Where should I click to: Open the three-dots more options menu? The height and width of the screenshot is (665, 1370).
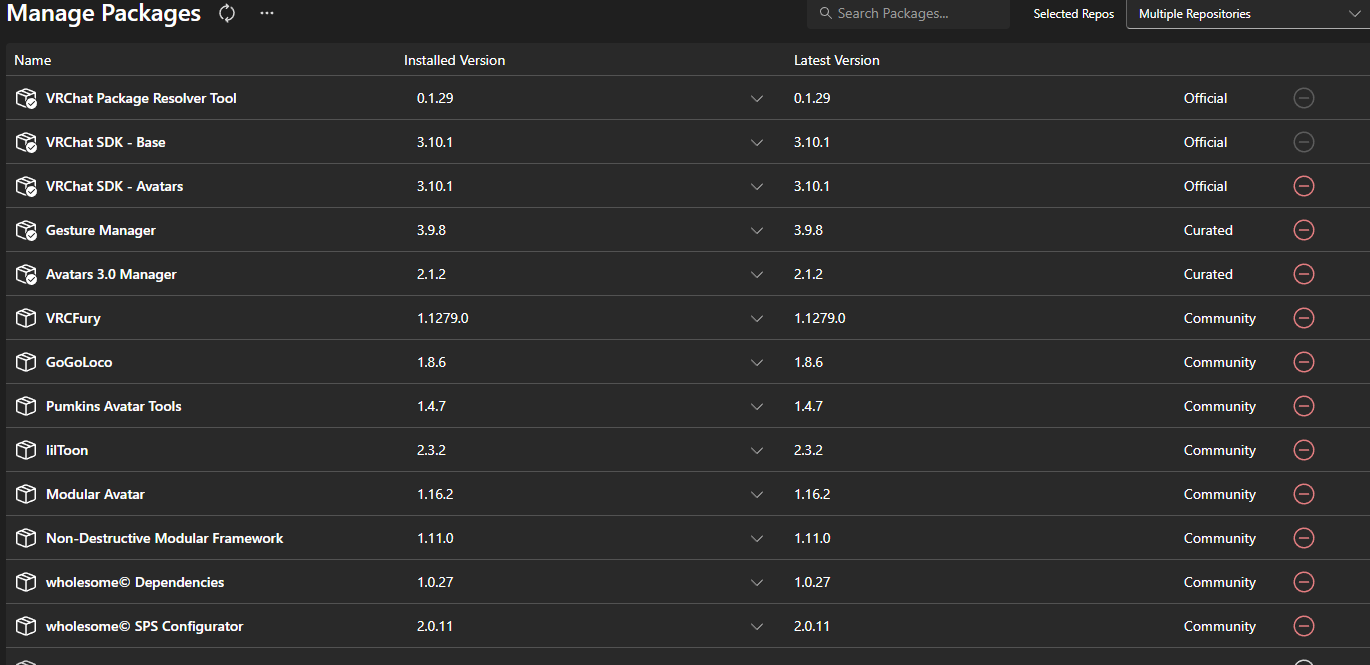coord(267,13)
